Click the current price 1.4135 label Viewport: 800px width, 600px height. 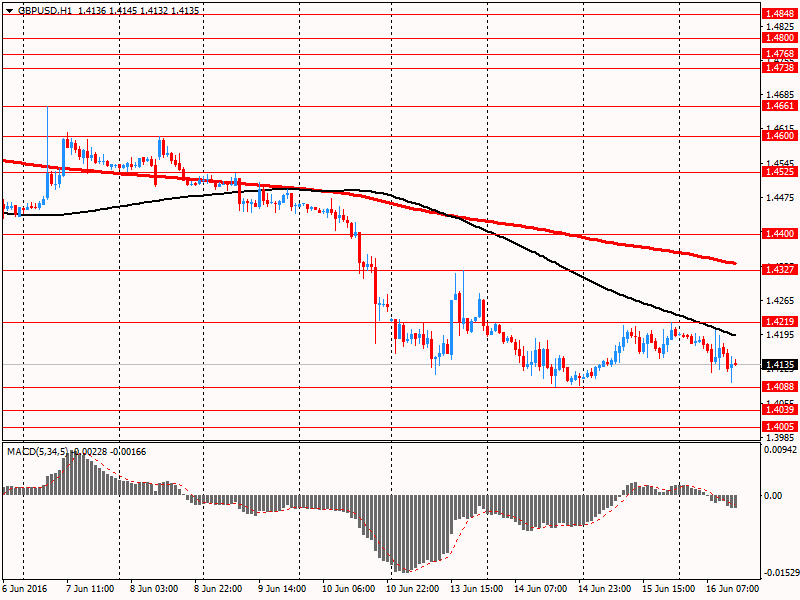780,365
